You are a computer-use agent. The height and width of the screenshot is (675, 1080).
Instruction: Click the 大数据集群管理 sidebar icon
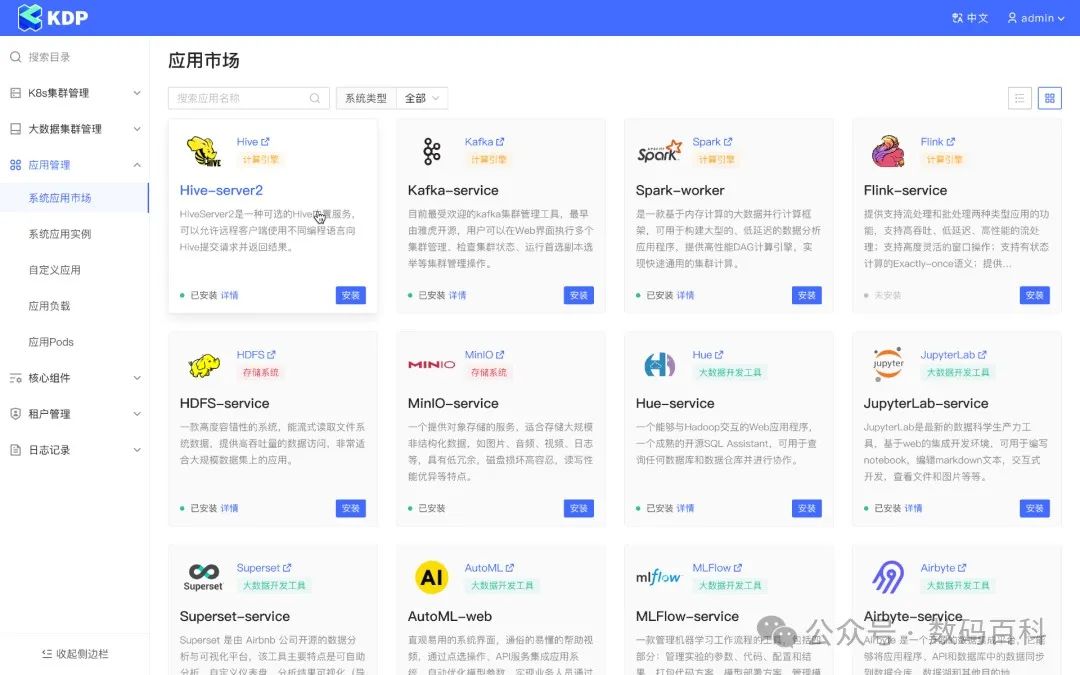coord(15,129)
